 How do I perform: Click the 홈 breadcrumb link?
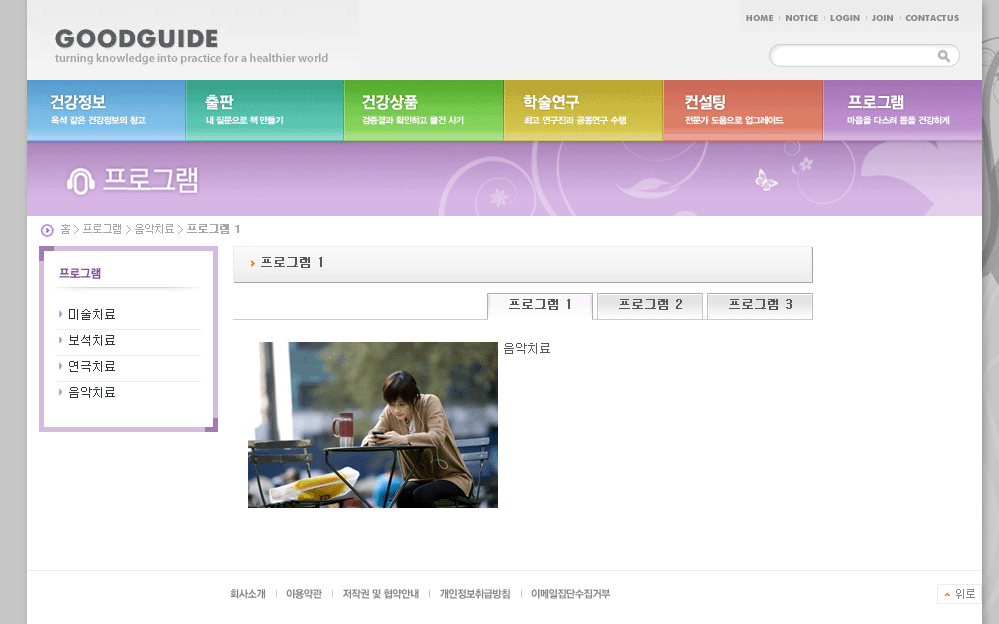66,229
